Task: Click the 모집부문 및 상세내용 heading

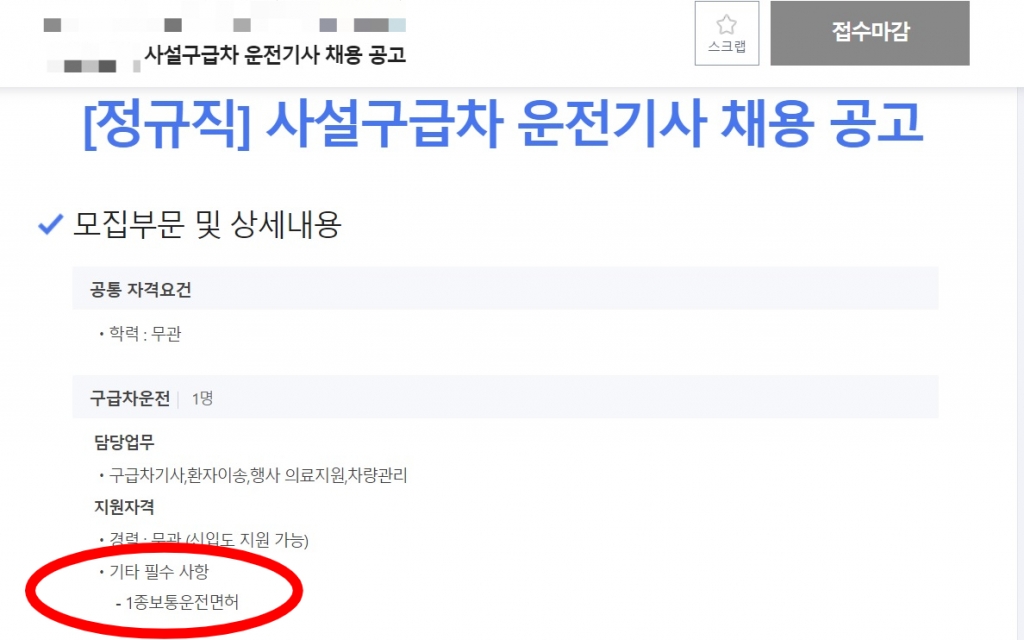Action: tap(207, 225)
